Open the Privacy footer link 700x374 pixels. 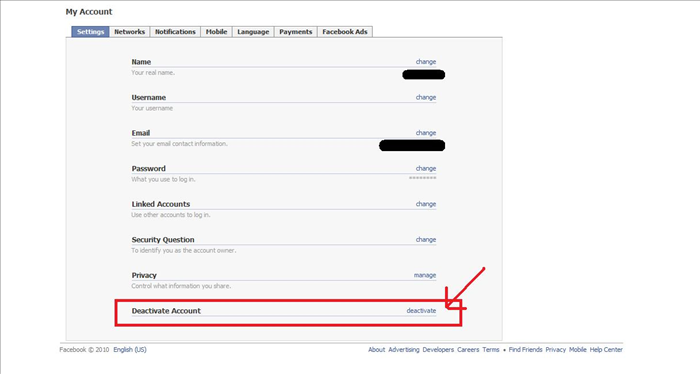pos(555,349)
